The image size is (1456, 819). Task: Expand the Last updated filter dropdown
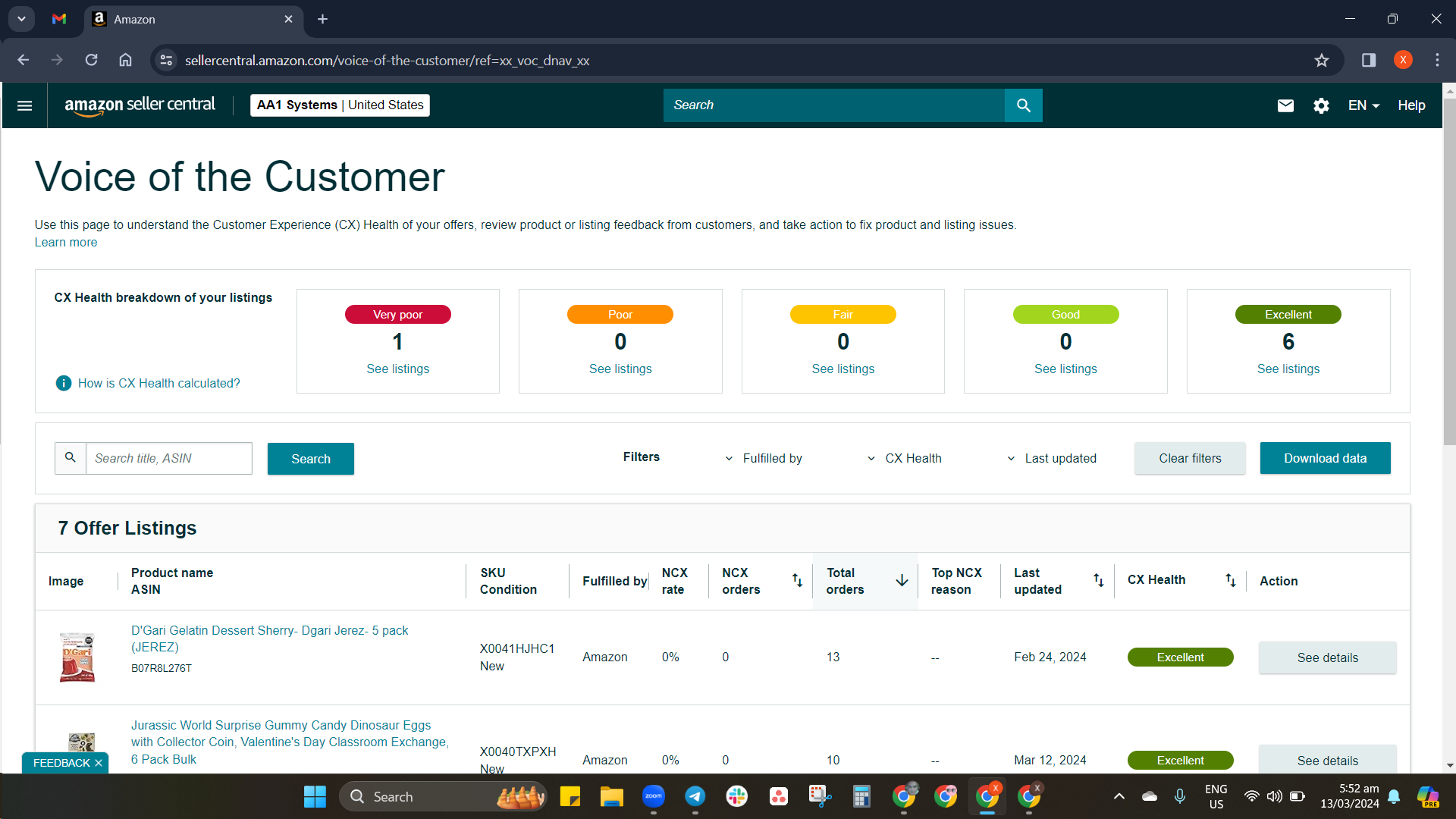point(1051,458)
